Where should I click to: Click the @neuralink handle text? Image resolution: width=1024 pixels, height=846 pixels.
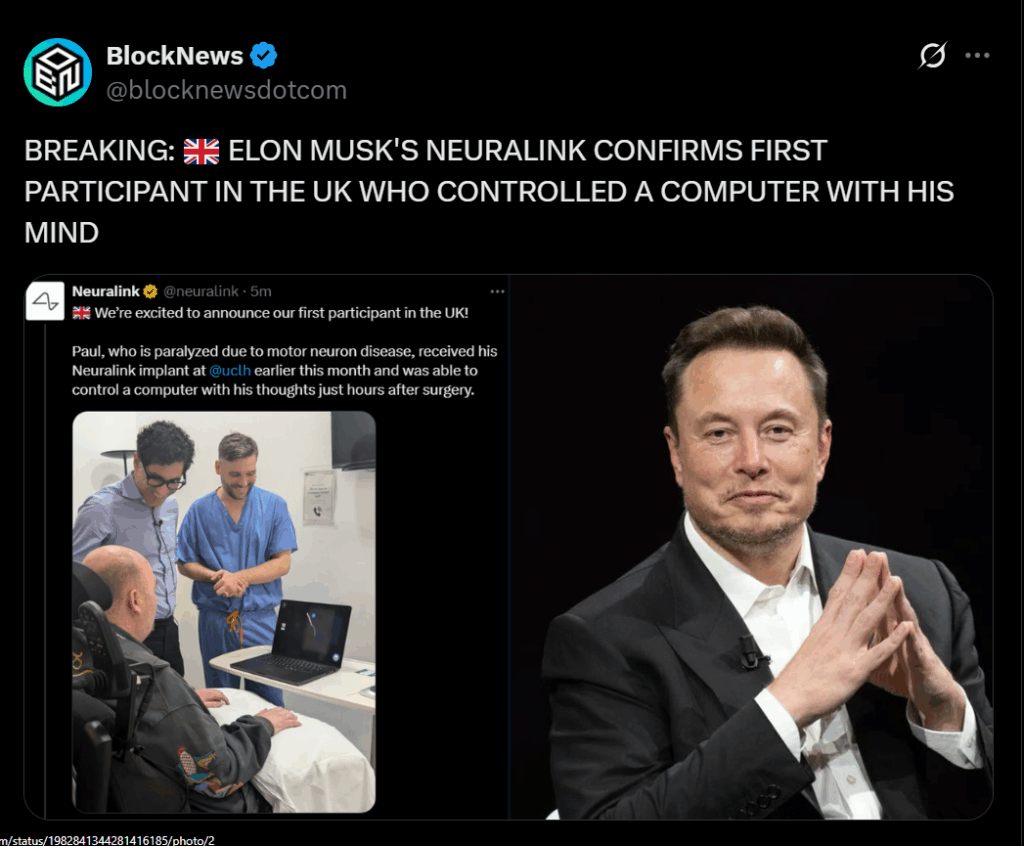click(x=201, y=291)
